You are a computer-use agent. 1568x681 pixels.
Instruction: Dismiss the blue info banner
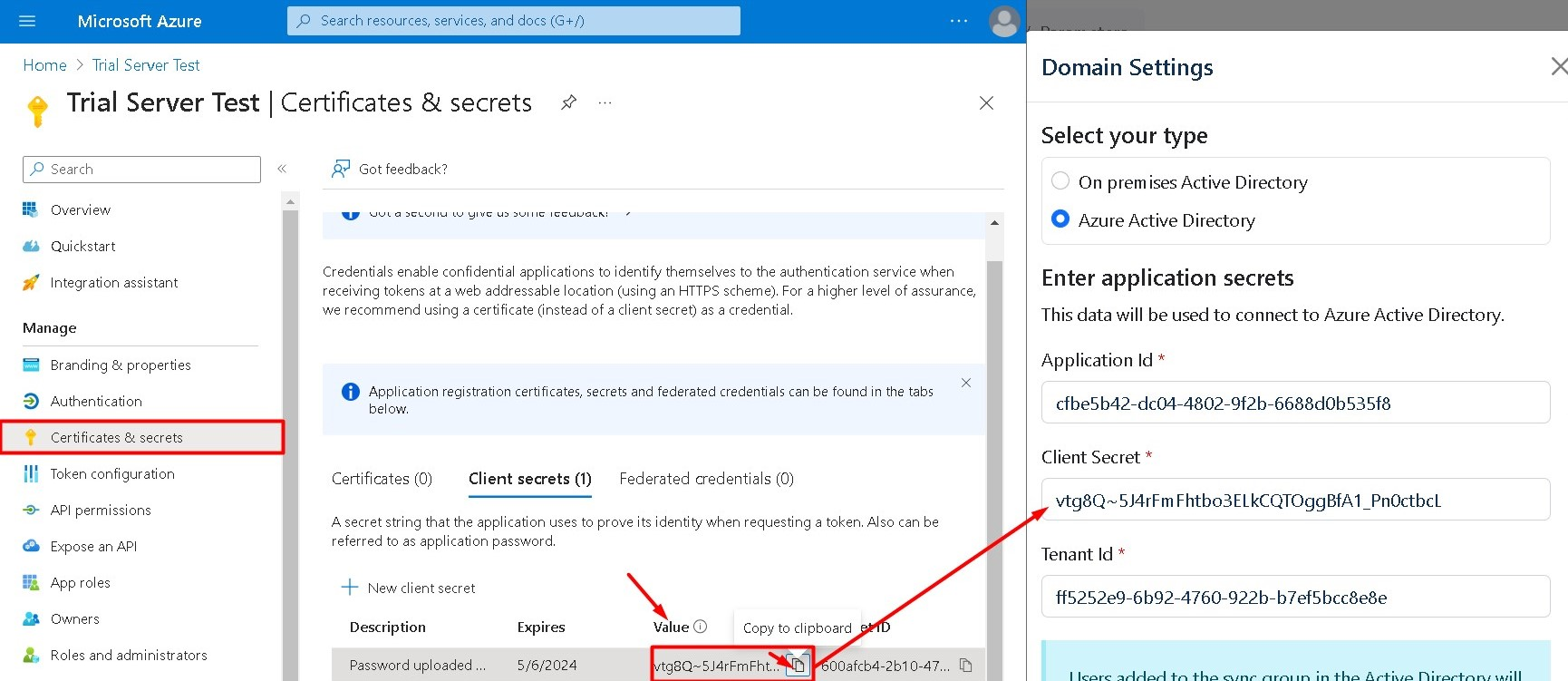pos(966,383)
